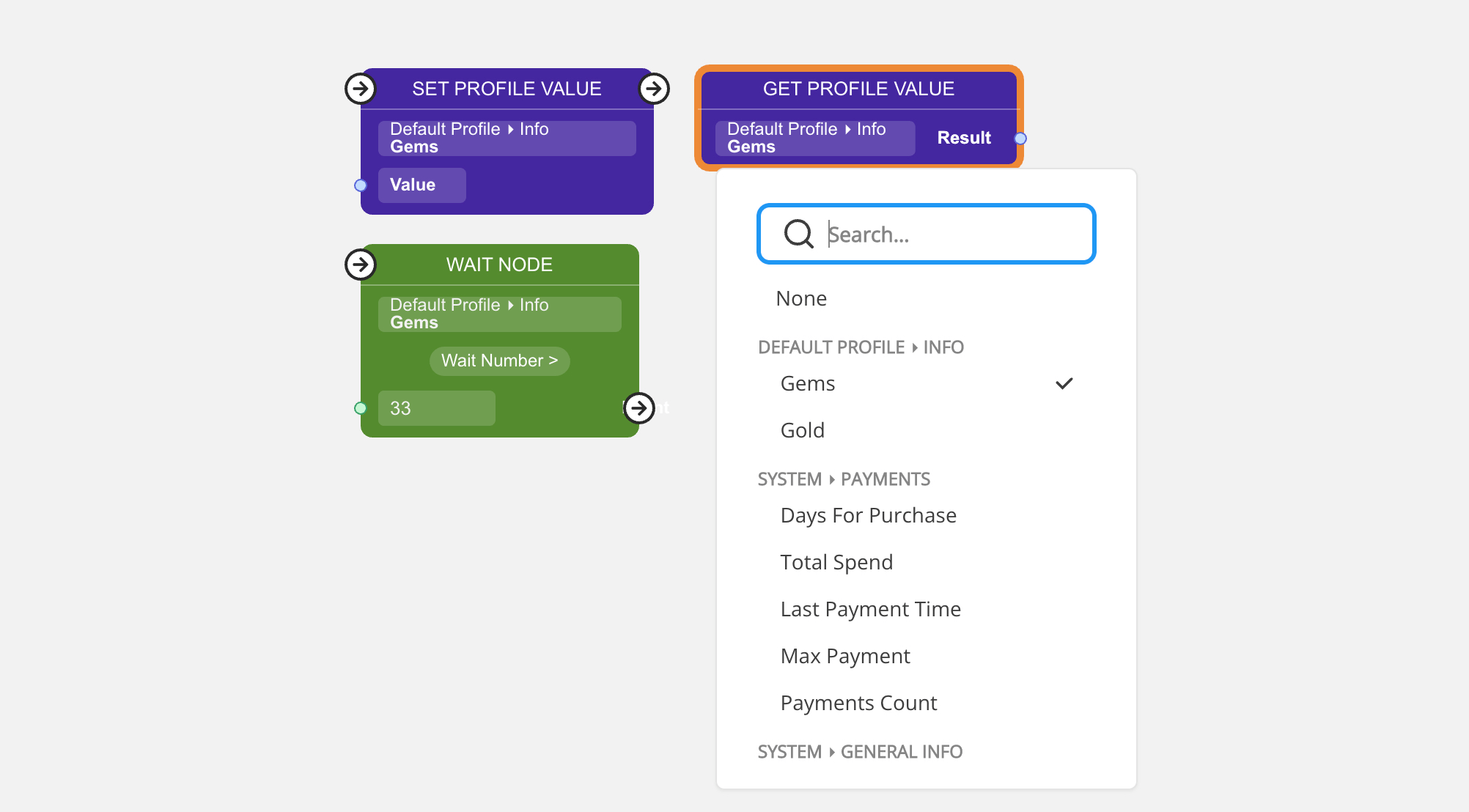This screenshot has height=812, width=1469.
Task: Click the input arrow on SET PROFILE VALUE node
Action: coord(360,89)
